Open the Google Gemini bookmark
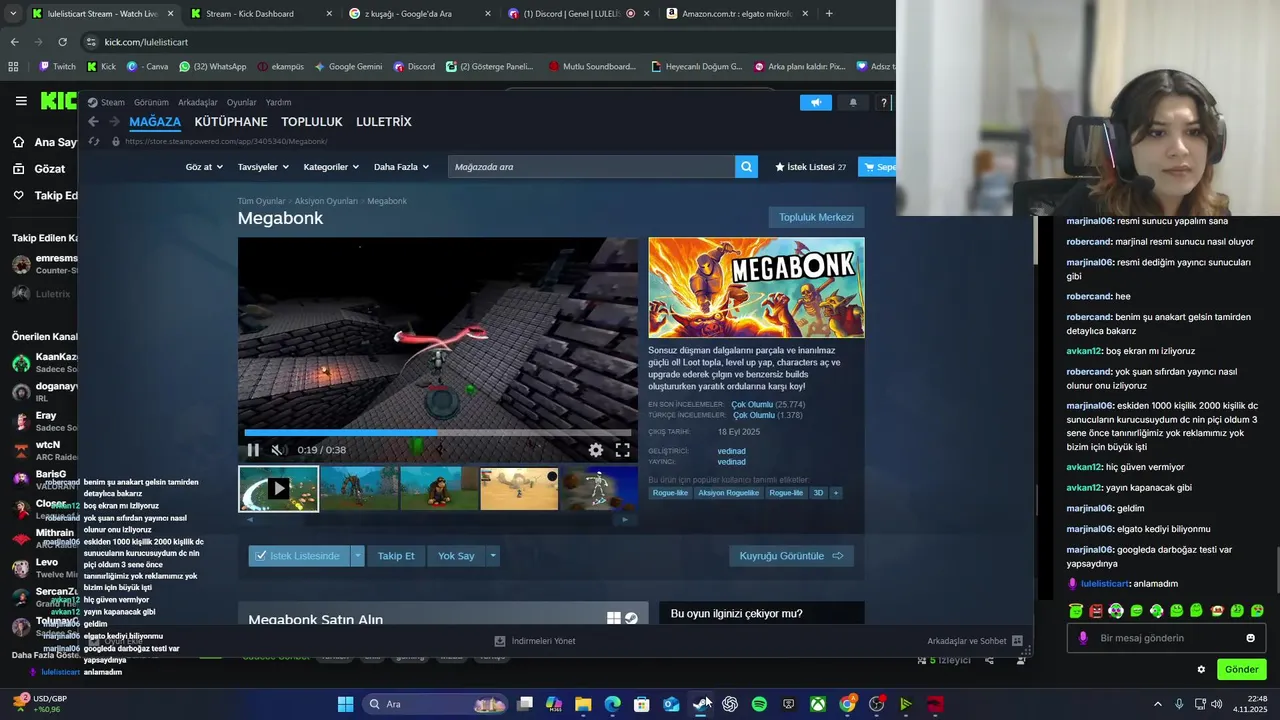The width and height of the screenshot is (1280, 720). 348,67
